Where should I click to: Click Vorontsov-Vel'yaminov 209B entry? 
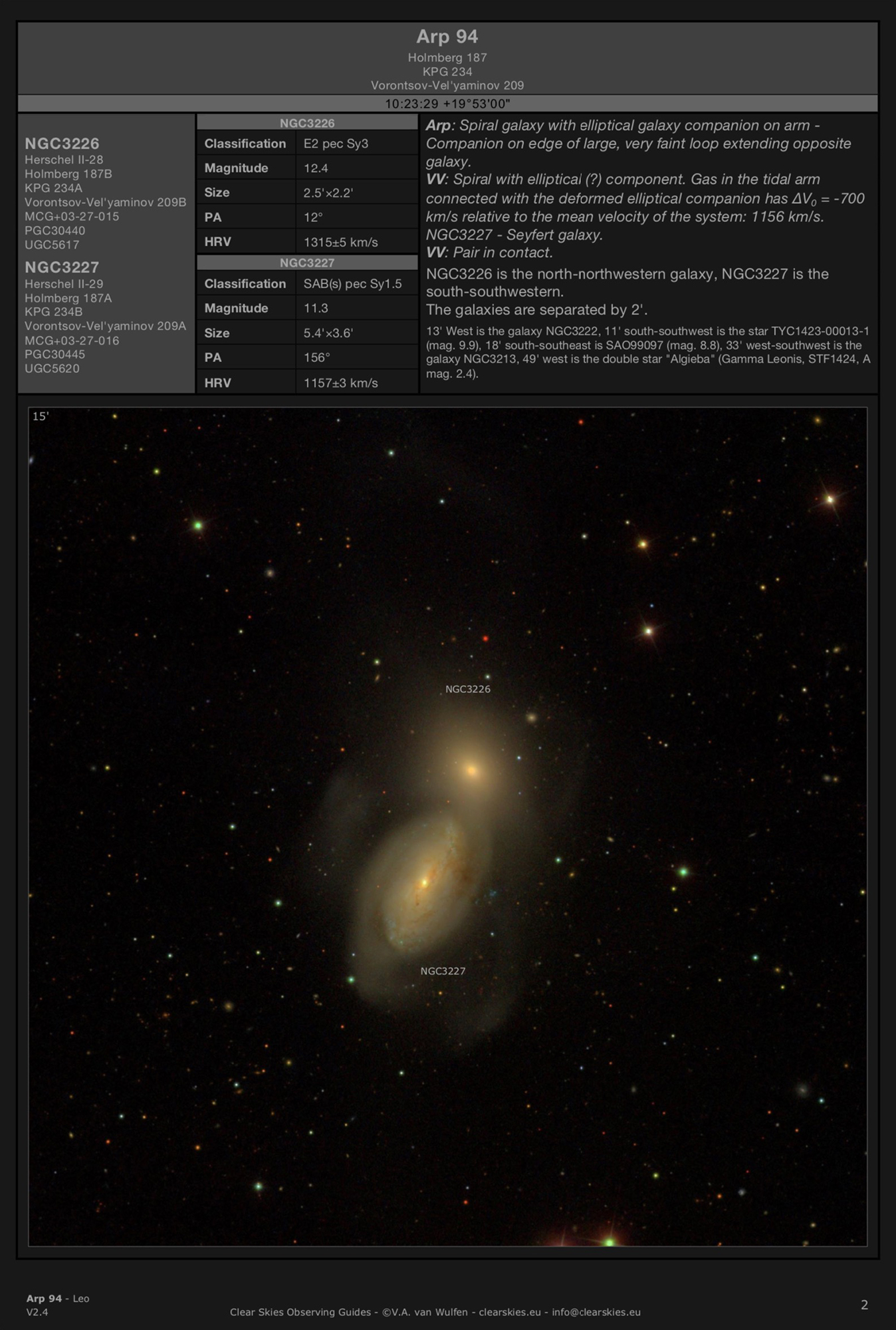105,202
